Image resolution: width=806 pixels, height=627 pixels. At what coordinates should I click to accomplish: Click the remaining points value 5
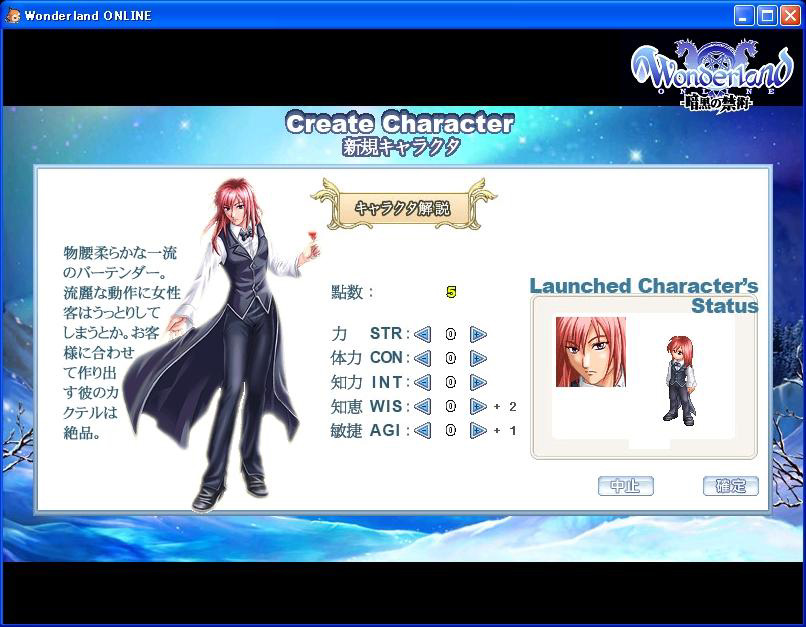click(451, 292)
